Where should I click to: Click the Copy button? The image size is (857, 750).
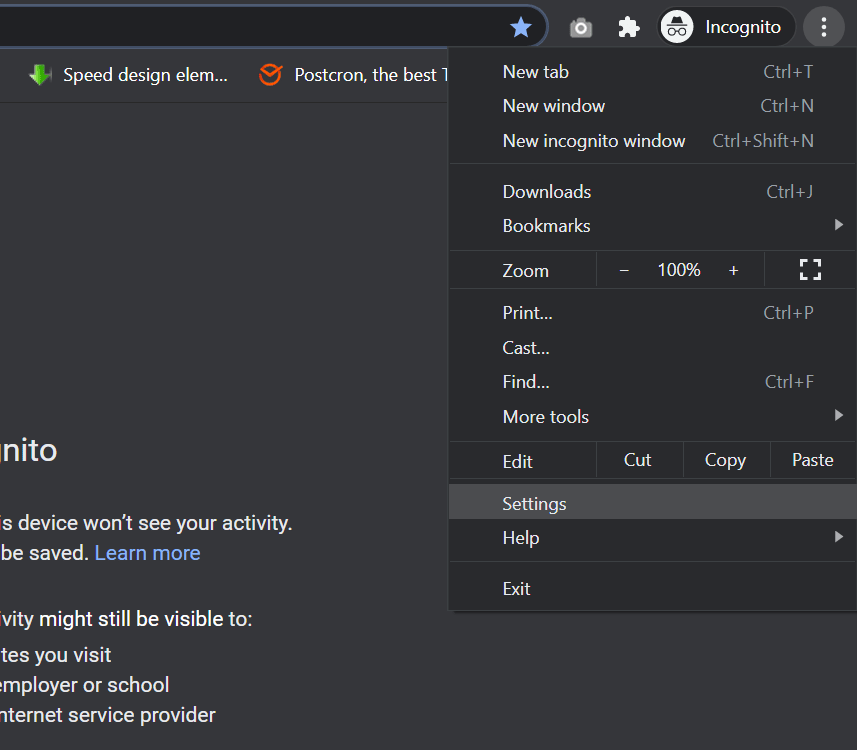(x=725, y=460)
